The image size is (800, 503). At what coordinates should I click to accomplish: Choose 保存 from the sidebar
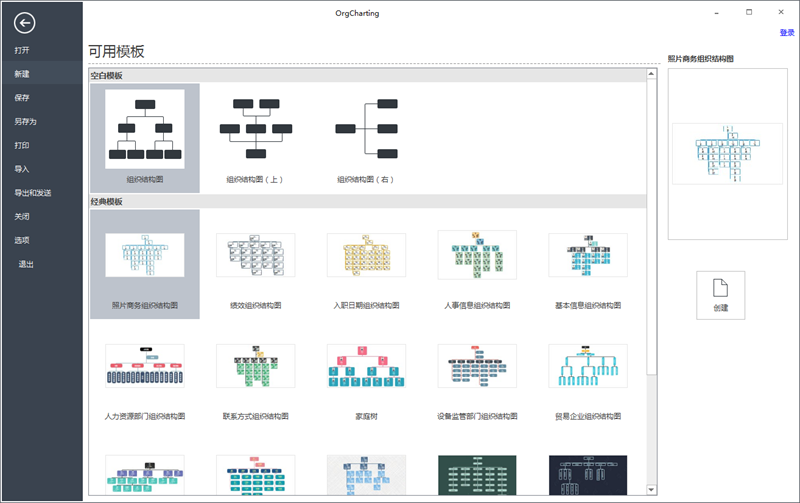(x=22, y=98)
